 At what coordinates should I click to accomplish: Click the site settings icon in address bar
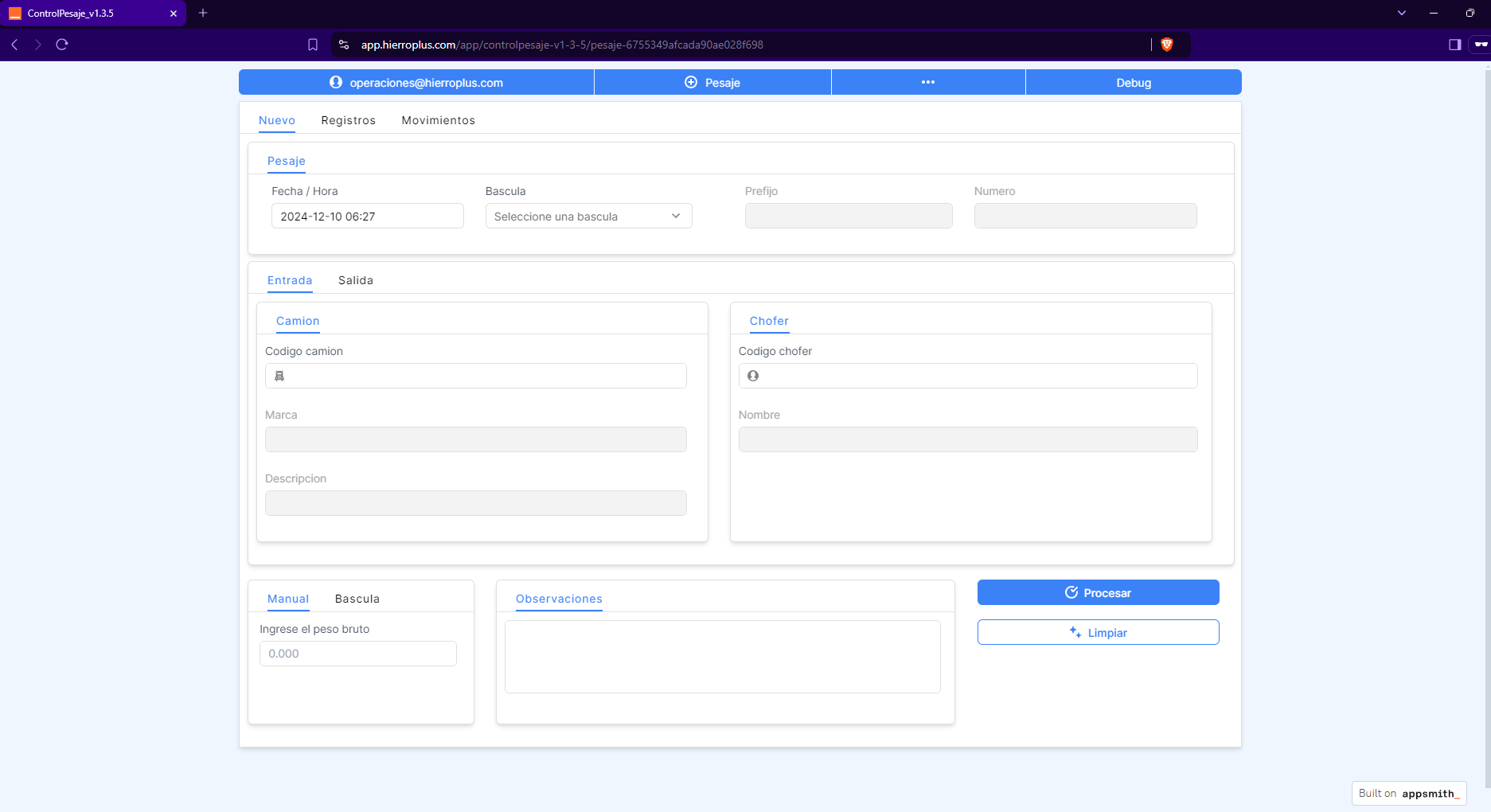(x=344, y=45)
